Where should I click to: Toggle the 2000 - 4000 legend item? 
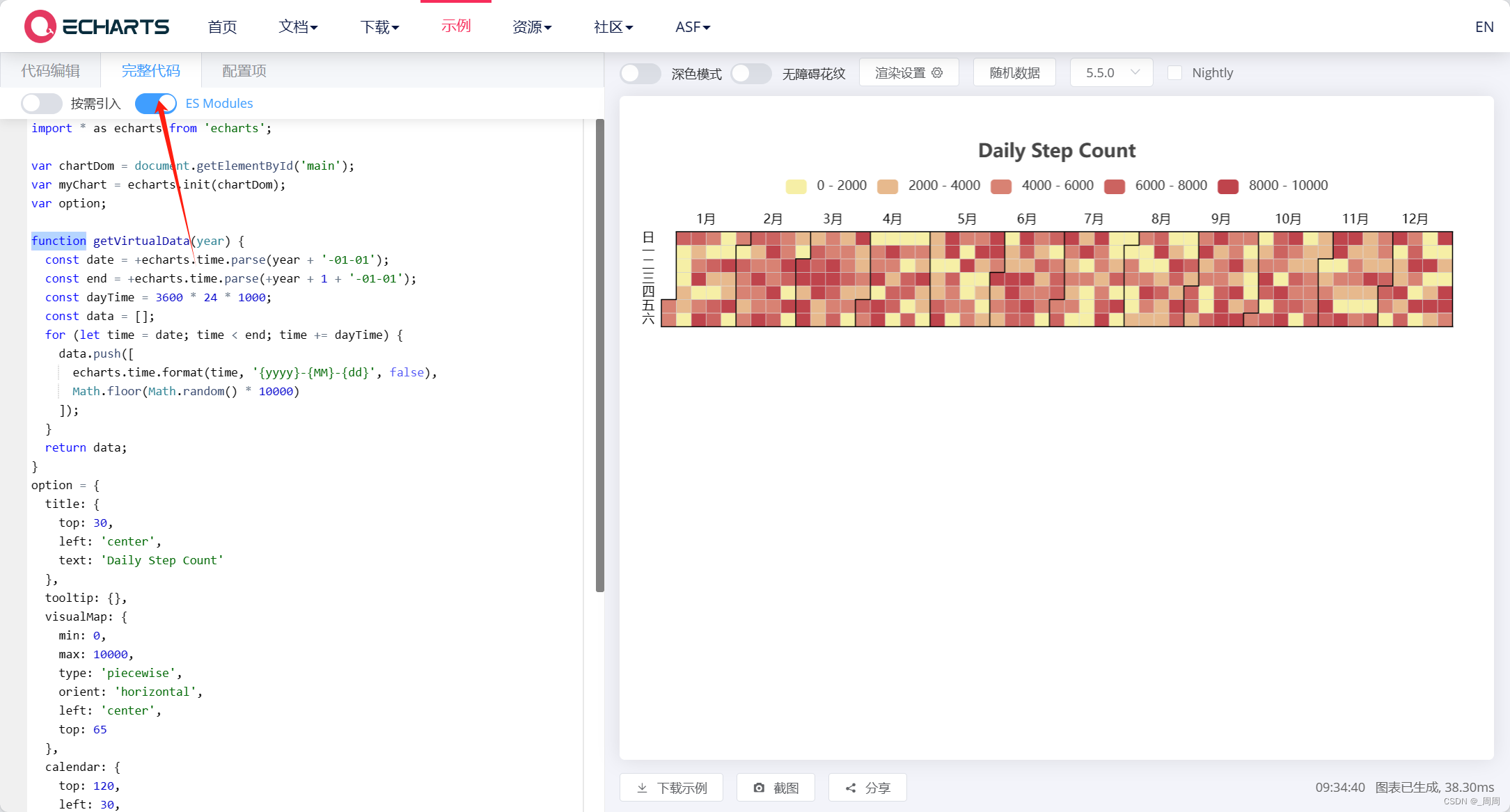tap(888, 186)
